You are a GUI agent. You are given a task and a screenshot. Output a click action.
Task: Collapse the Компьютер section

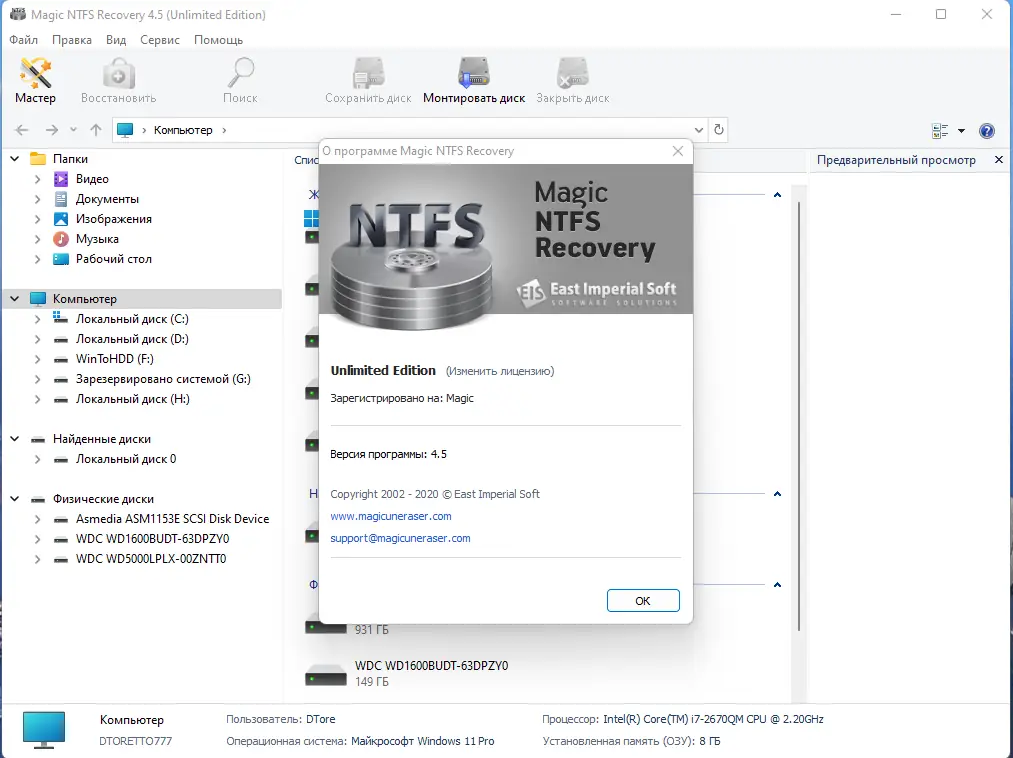point(14,298)
